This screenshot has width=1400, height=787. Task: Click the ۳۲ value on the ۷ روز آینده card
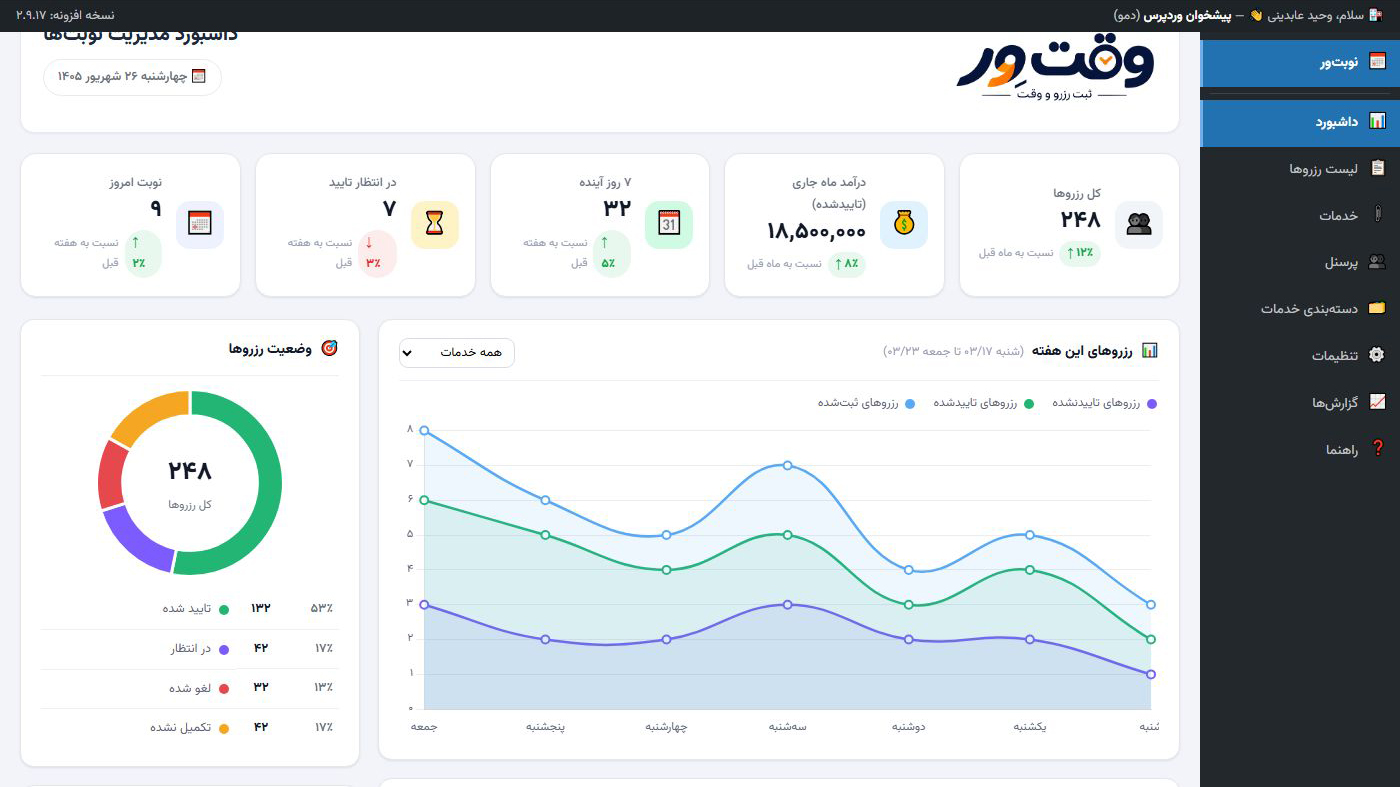coord(617,208)
